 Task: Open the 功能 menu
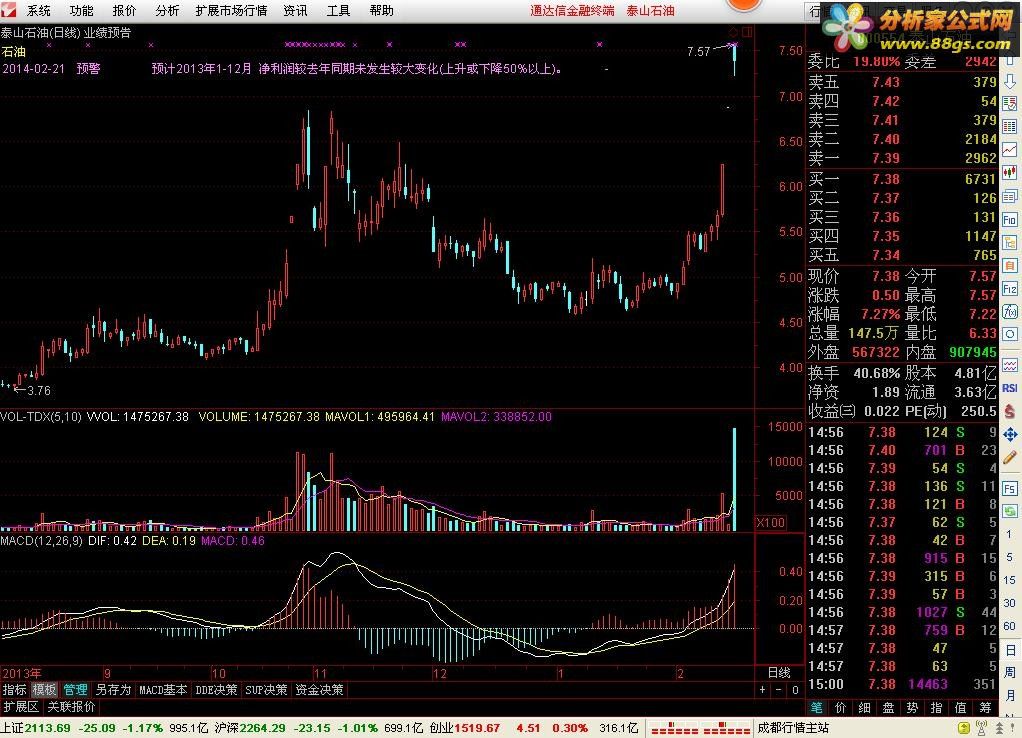click(81, 10)
